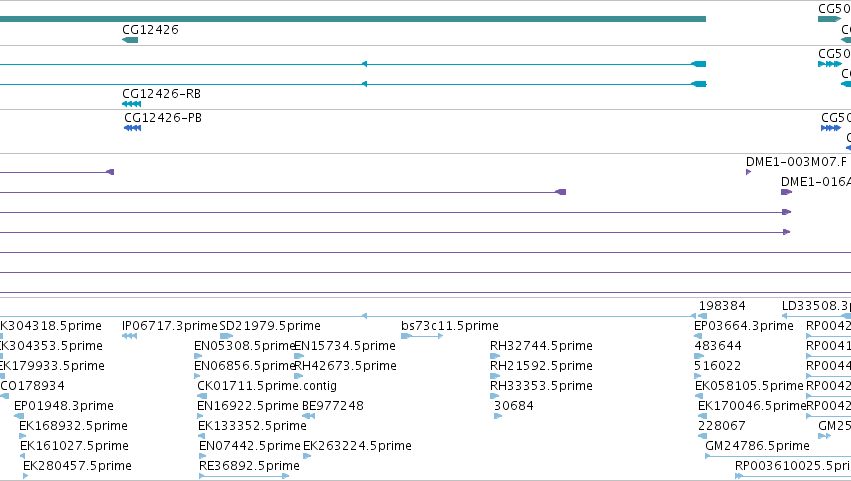The height and width of the screenshot is (481, 851).
Task: Click the EN15734.5prime EST label
Action: pos(345,346)
